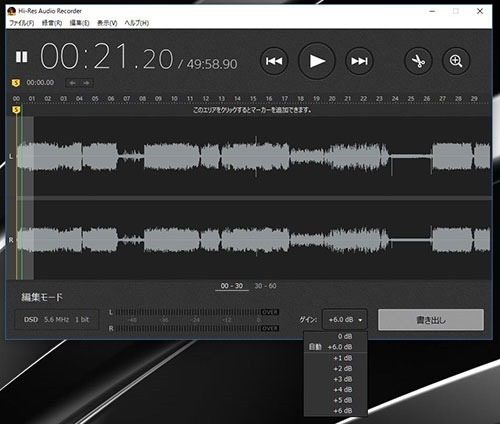
Task: Open the 表示(V) menu
Action: pyautogui.click(x=107, y=23)
